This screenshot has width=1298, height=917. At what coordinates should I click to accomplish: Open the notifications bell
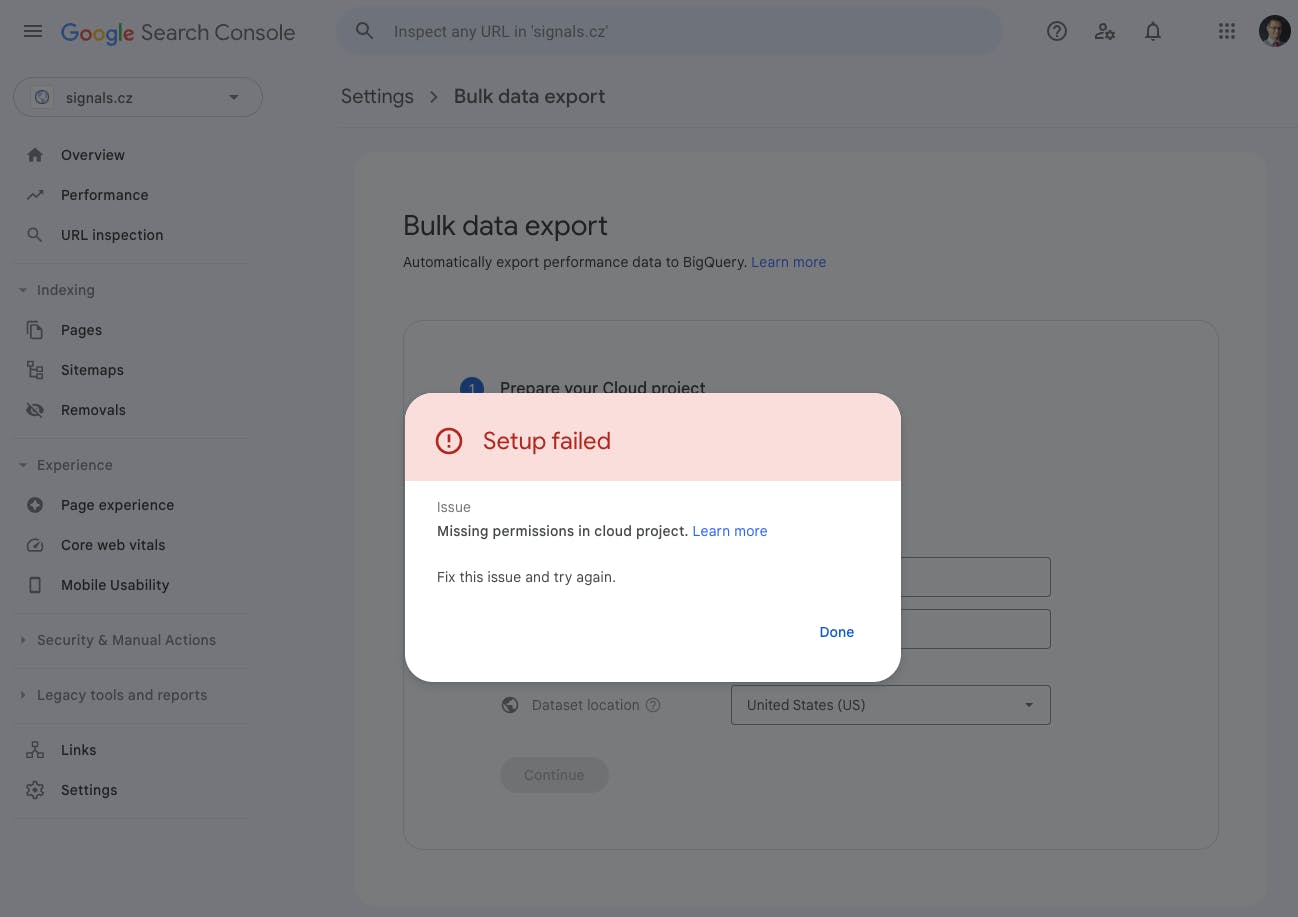1153,31
